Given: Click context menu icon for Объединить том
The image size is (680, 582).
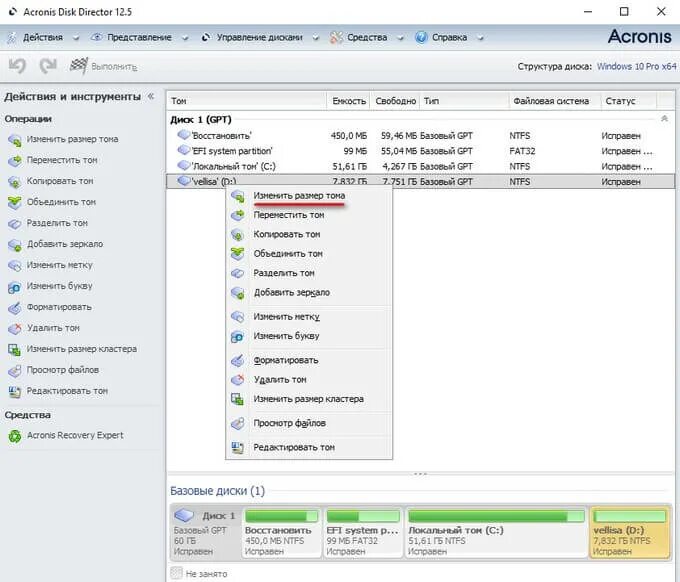Looking at the screenshot, I should point(238,254).
